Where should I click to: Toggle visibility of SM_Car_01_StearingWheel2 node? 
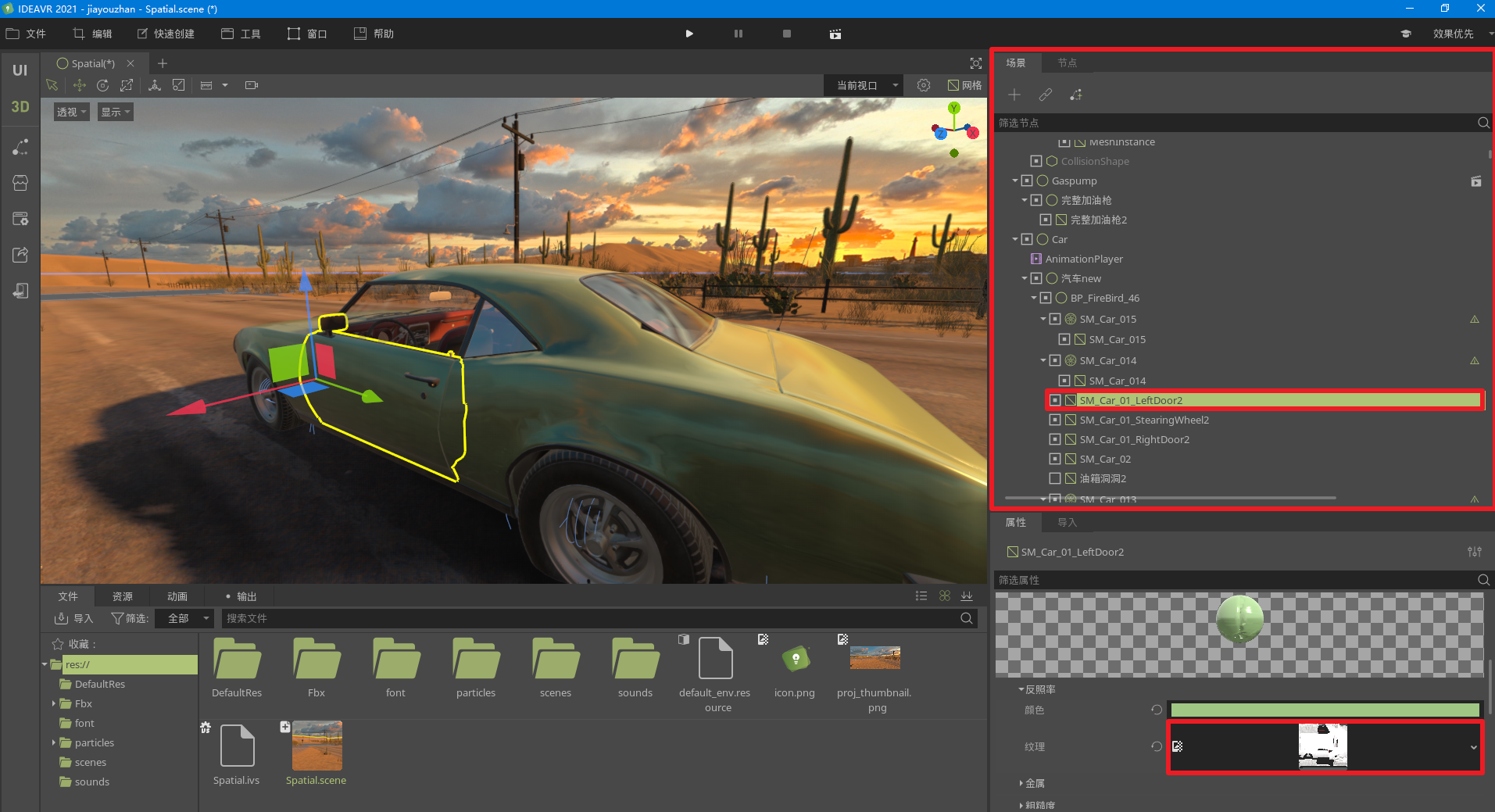point(1055,420)
